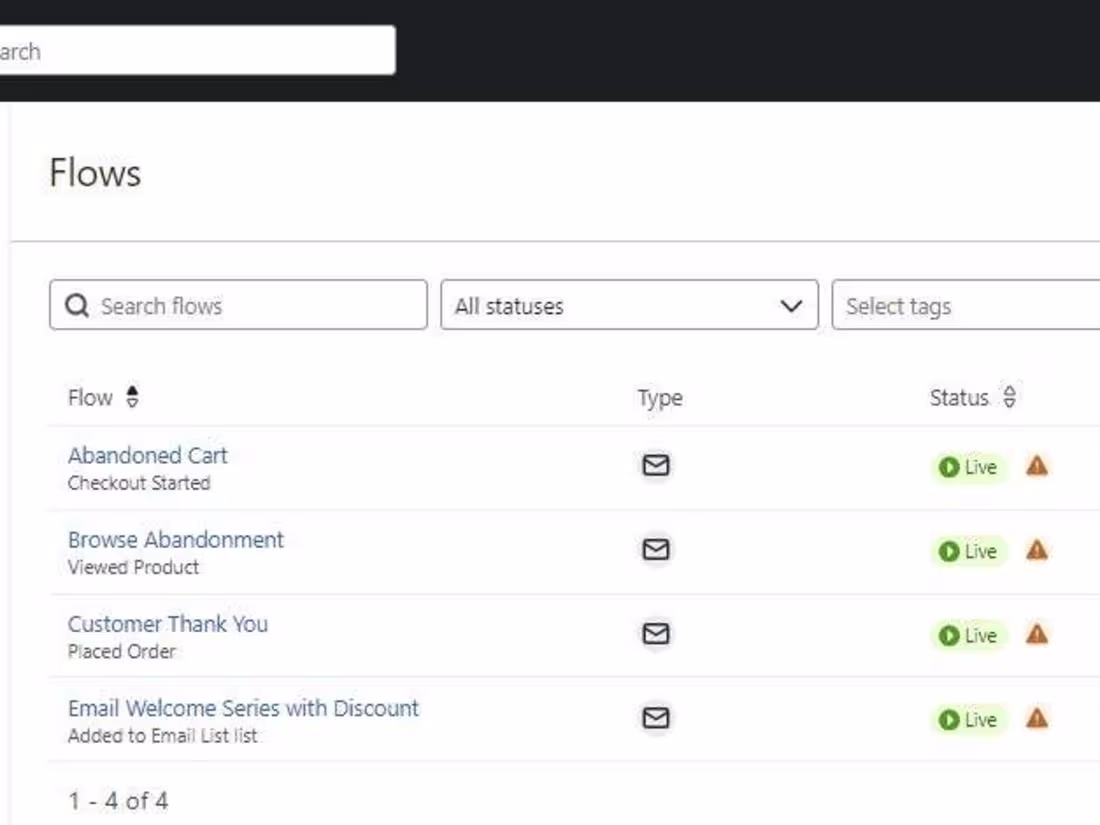Select the email icon for Customer Thank You
1100x825 pixels.
655,633
